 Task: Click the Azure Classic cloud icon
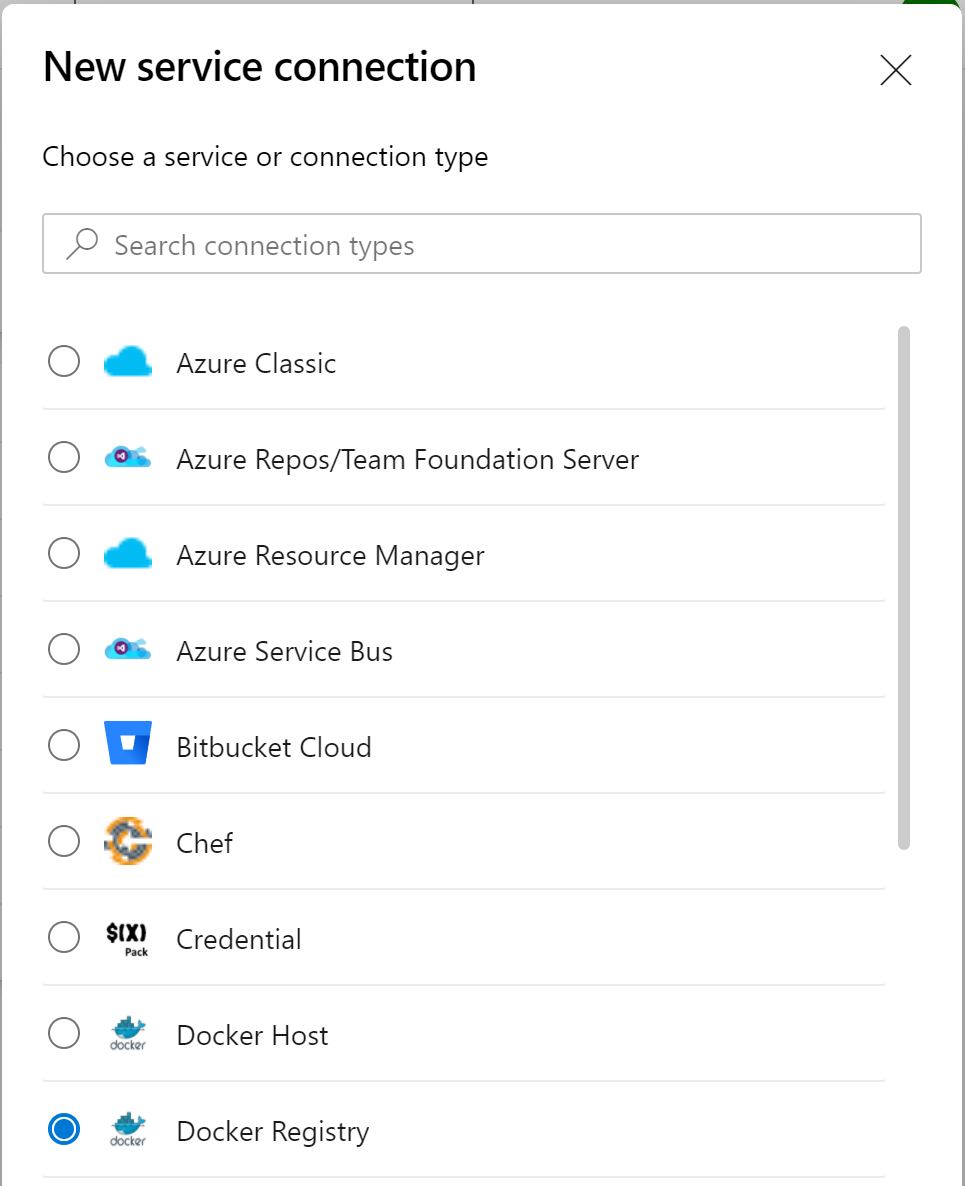[128, 362]
